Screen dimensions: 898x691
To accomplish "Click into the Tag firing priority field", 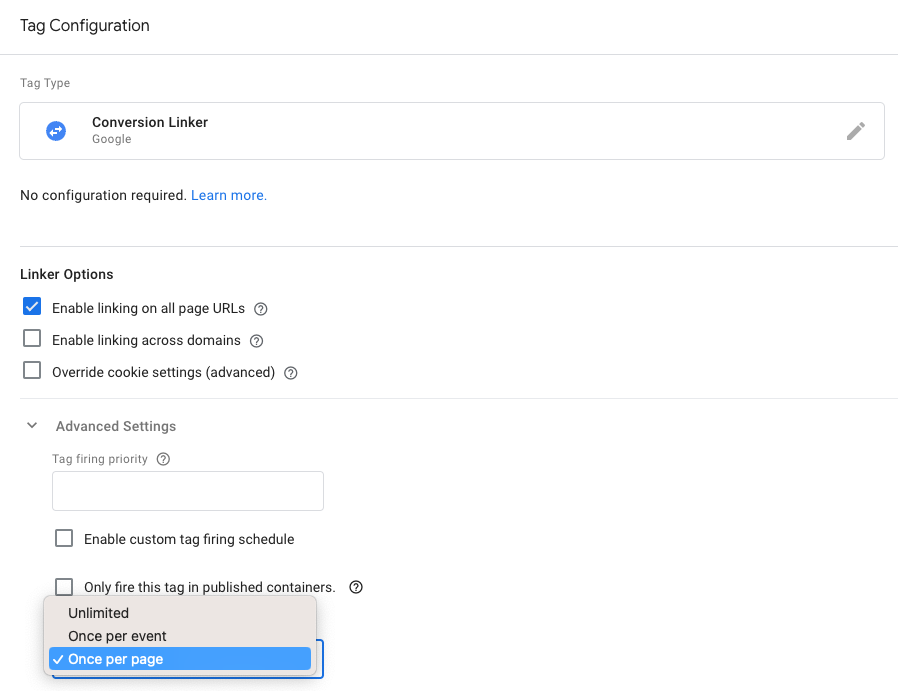I will (x=188, y=491).
